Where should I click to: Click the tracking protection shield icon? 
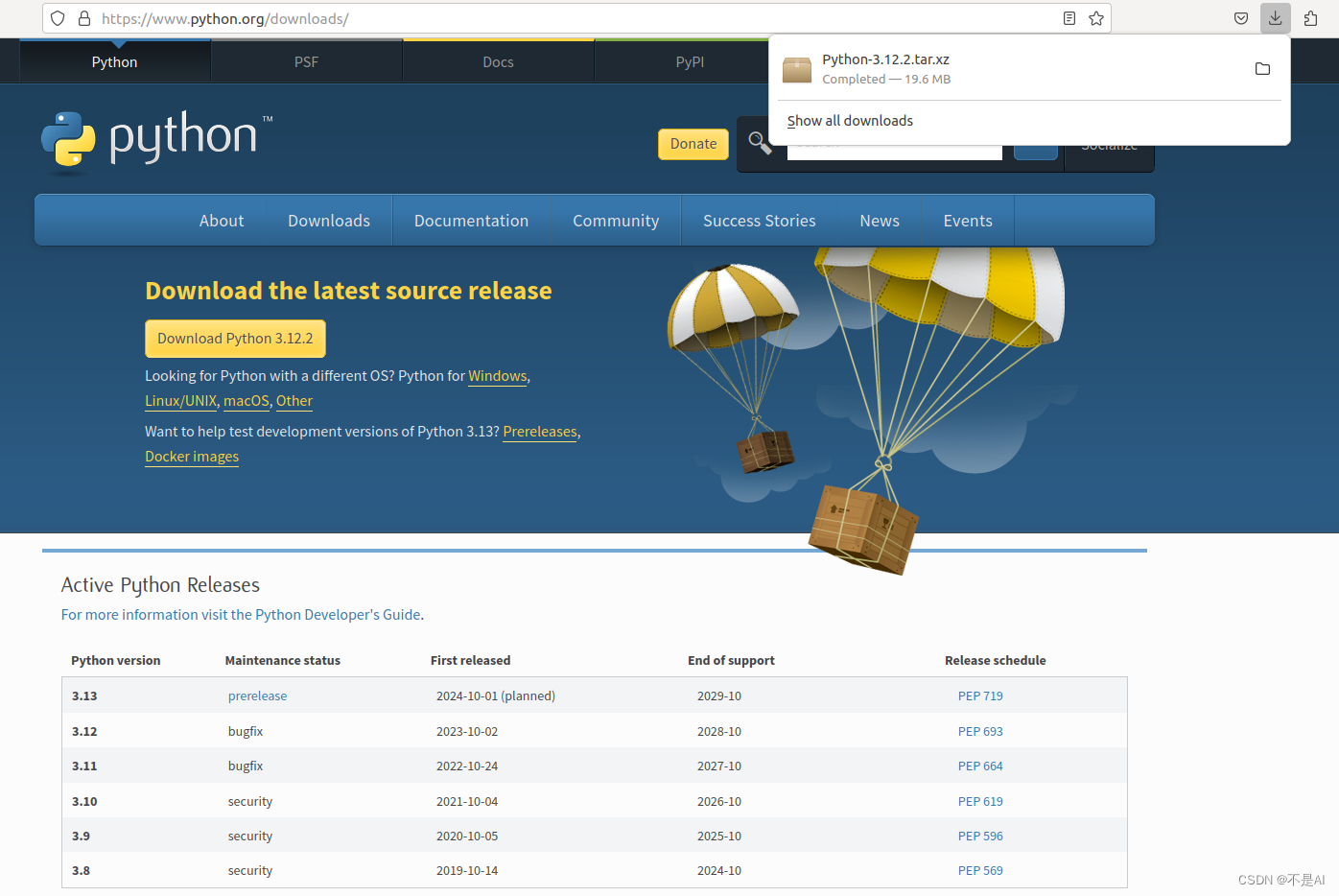58,18
